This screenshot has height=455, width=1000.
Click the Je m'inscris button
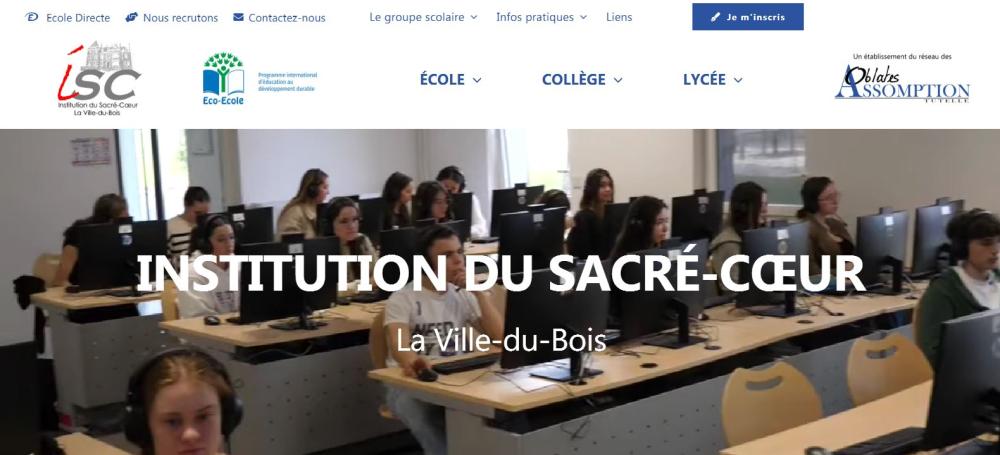coord(747,17)
